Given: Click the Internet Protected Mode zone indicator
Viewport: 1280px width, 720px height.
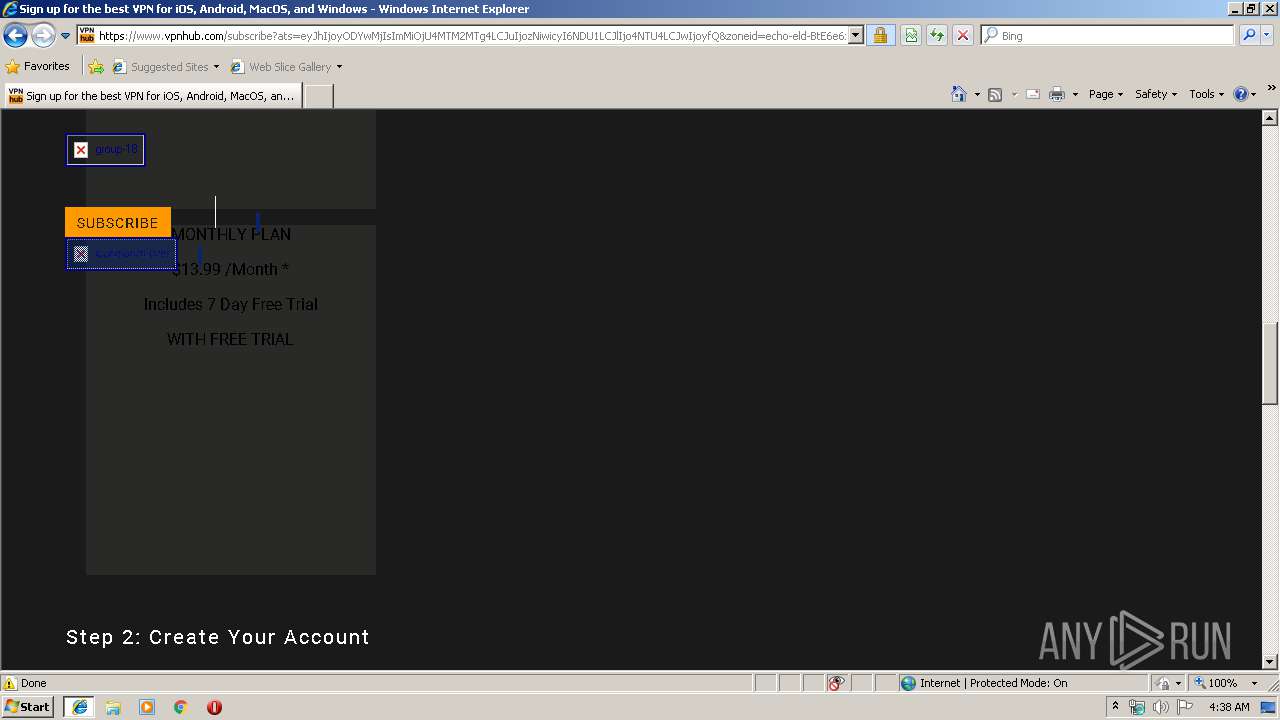Looking at the screenshot, I should pos(985,683).
